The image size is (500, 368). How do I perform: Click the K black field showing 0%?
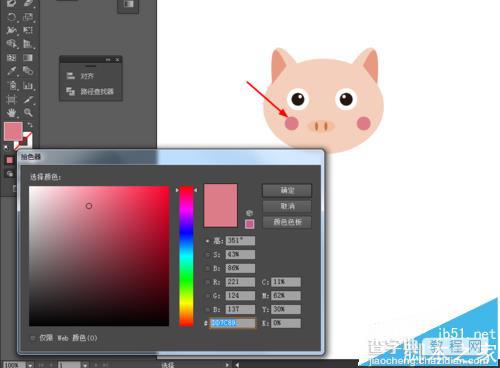[x=286, y=323]
